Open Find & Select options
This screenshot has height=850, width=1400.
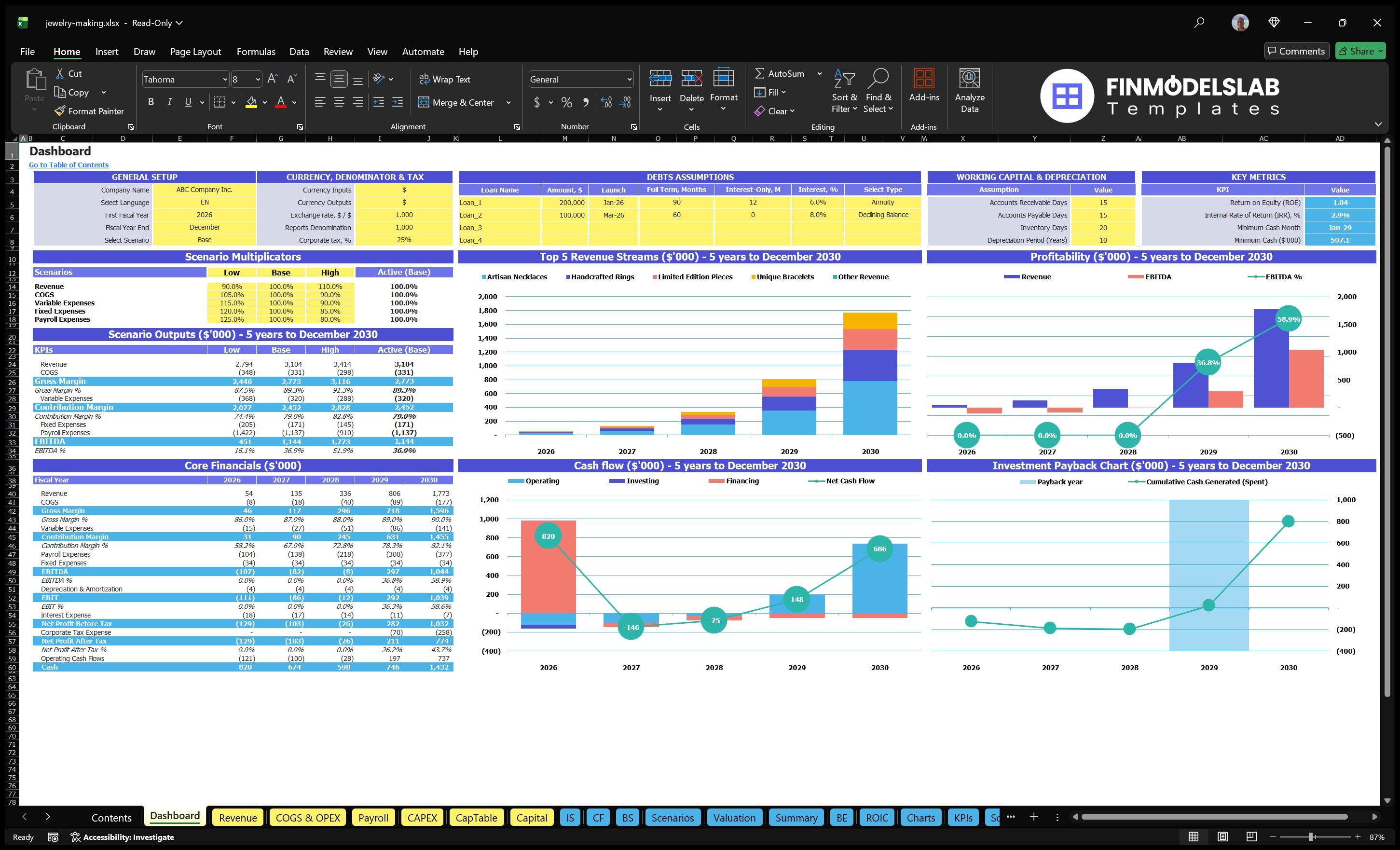coord(878,91)
